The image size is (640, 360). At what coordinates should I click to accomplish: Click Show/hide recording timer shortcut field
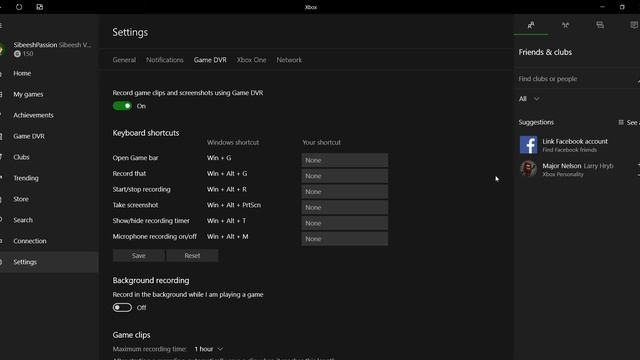click(x=344, y=223)
